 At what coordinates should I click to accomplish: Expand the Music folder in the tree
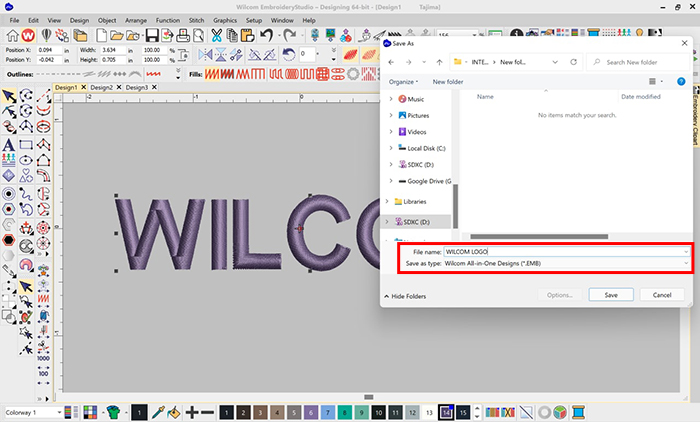tap(391, 99)
